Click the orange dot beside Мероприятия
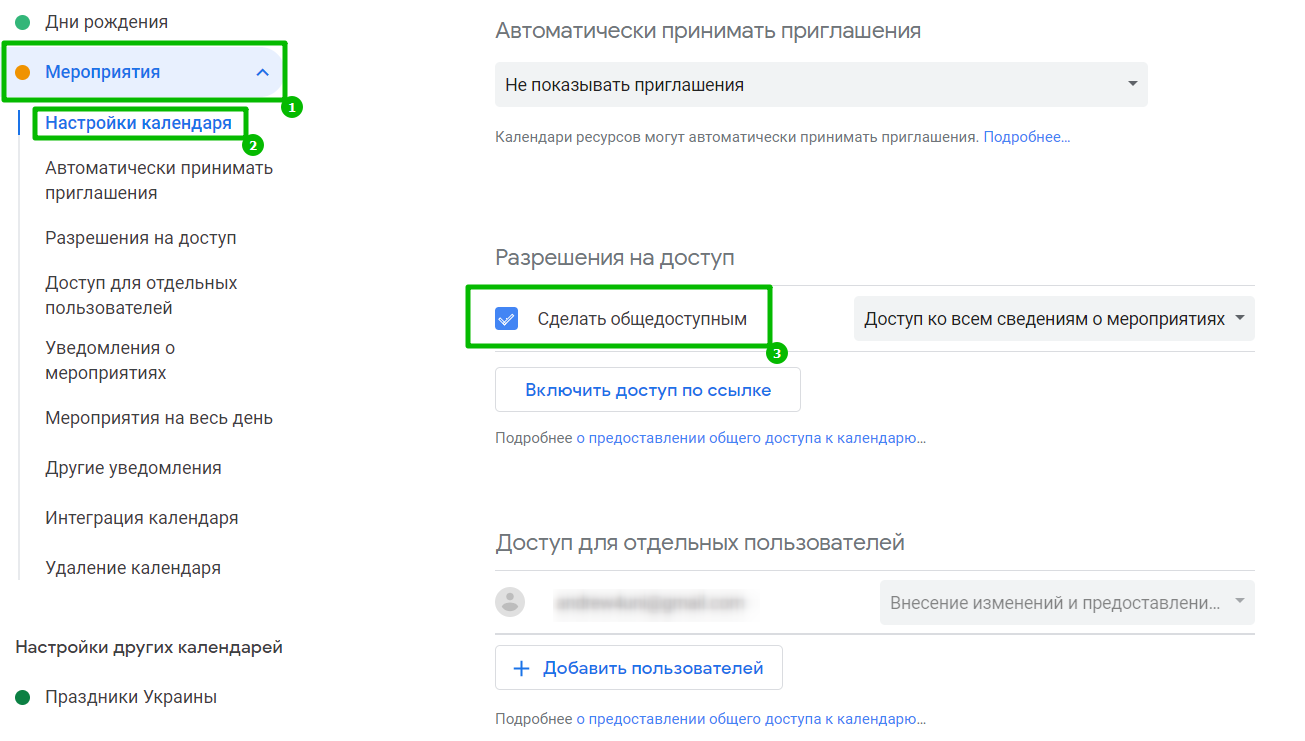Screen dimensions: 1305x741 tap(23, 72)
